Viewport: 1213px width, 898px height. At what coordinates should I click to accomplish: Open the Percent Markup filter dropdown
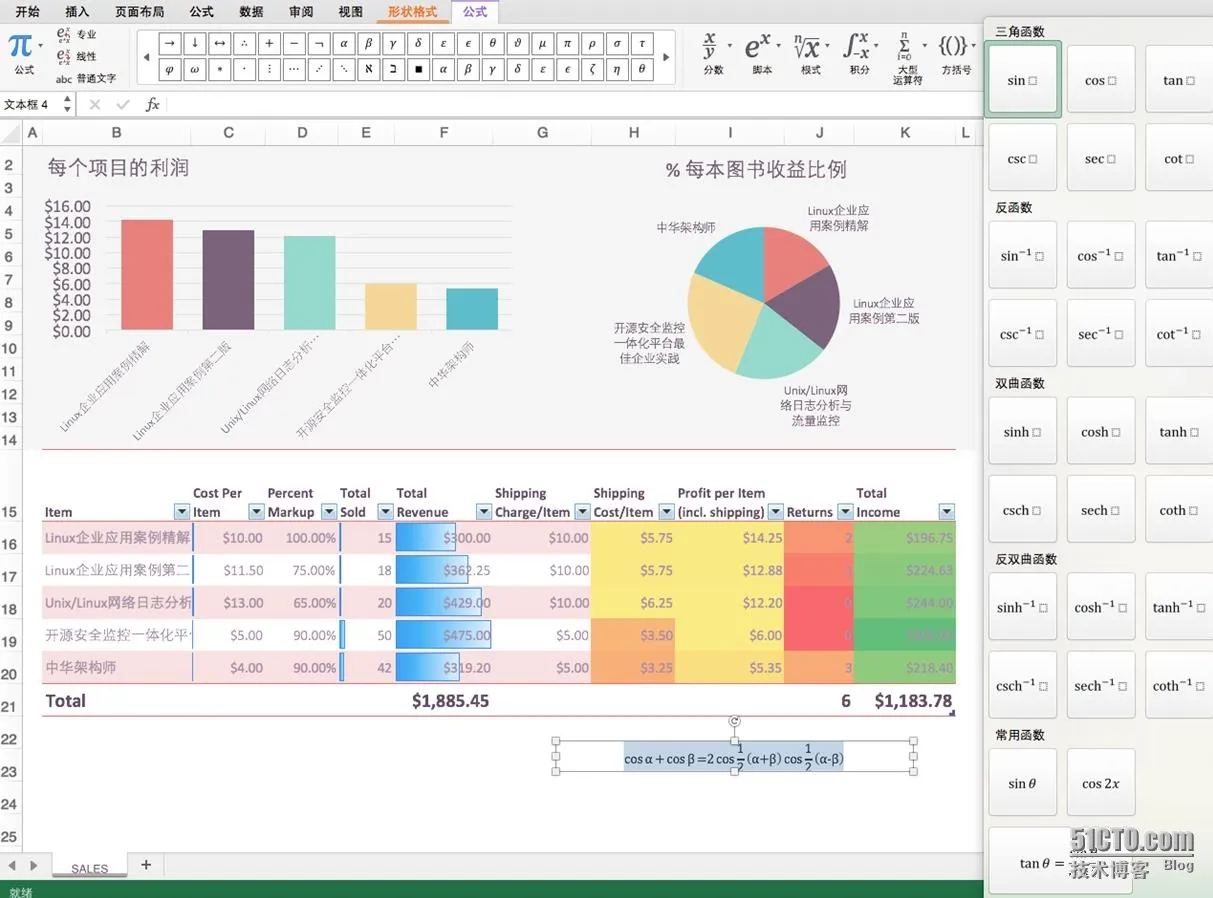(330, 512)
